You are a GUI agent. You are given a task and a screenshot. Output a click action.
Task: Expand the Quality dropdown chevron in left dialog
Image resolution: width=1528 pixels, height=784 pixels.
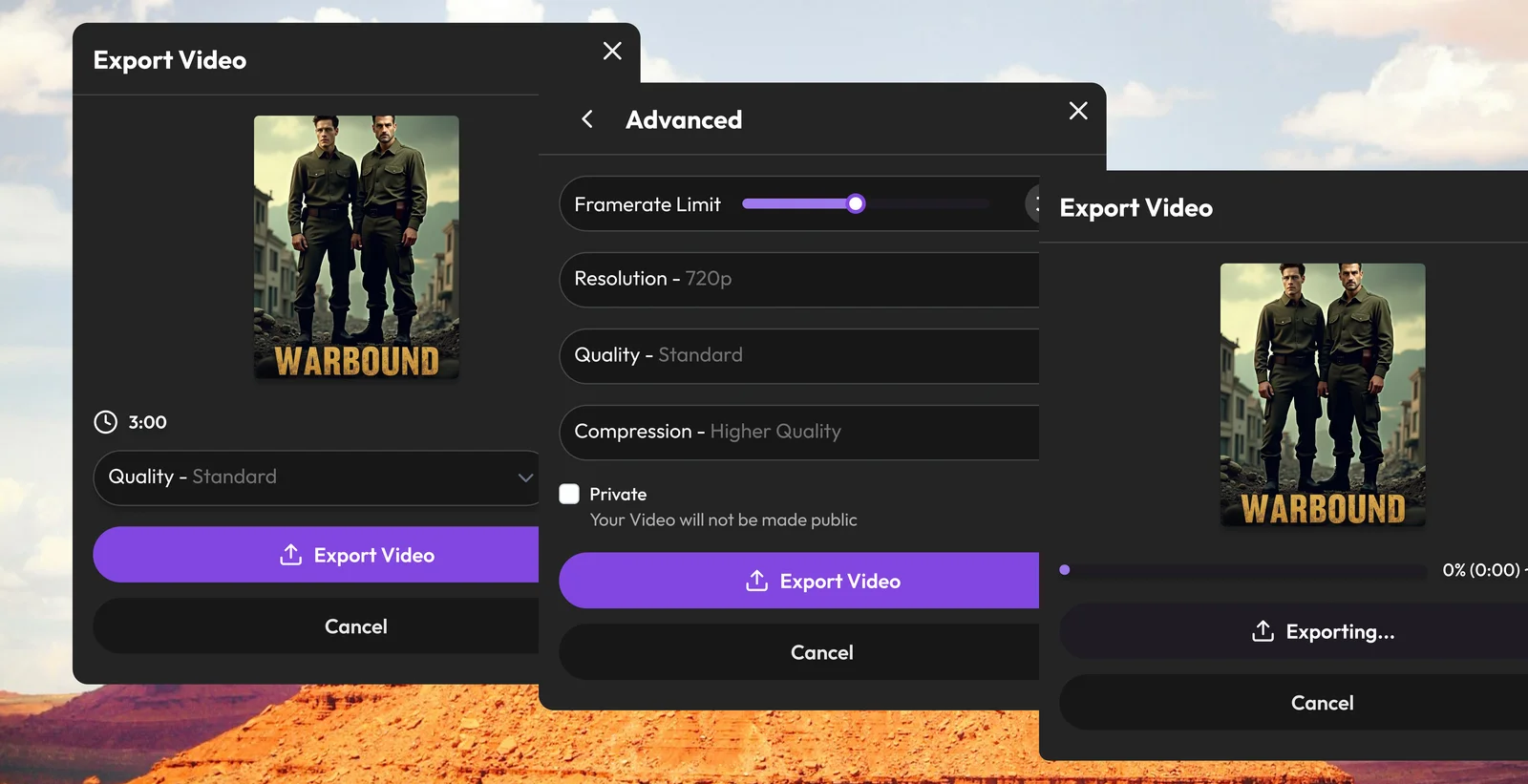point(525,477)
